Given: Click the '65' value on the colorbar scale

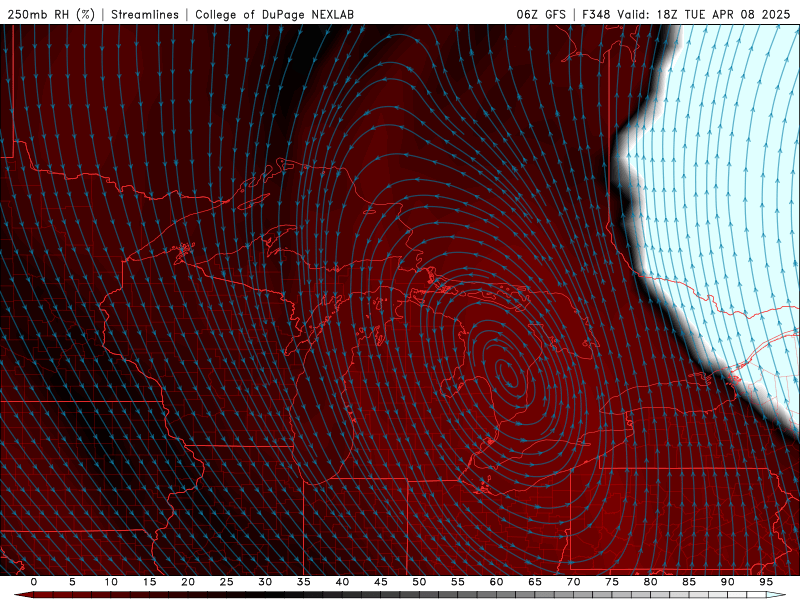Looking at the screenshot, I should (x=535, y=582).
